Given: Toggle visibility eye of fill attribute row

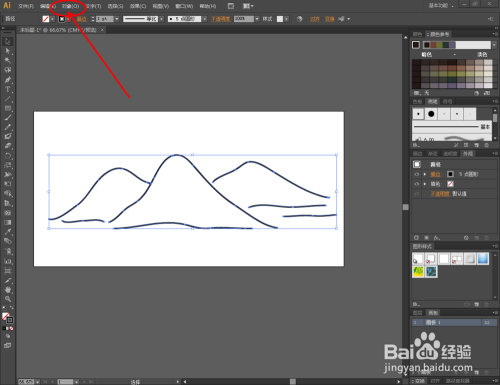Looking at the screenshot, I should pos(417,184).
